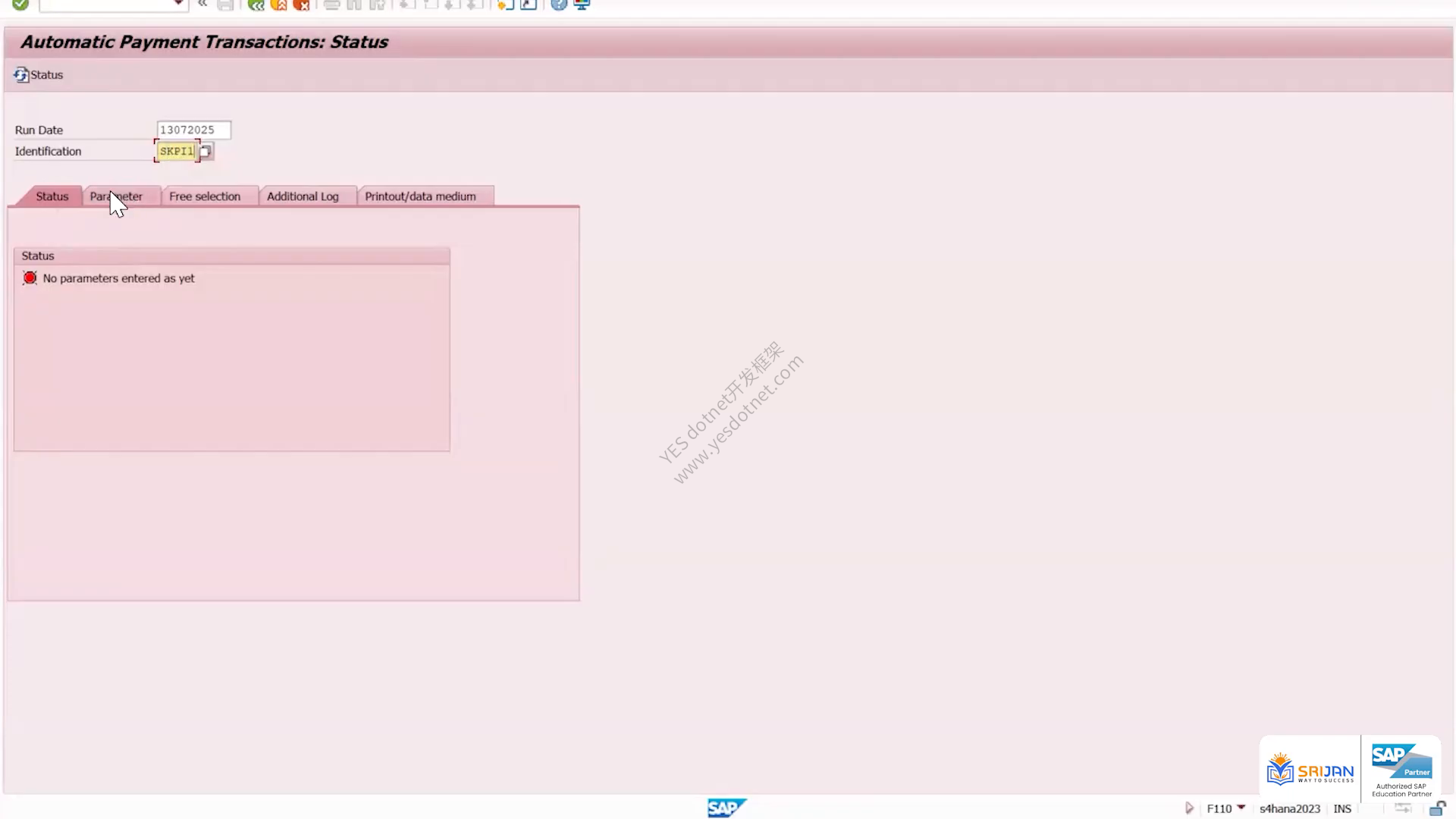Open the Customize Local Layout monitor icon

tap(582, 5)
